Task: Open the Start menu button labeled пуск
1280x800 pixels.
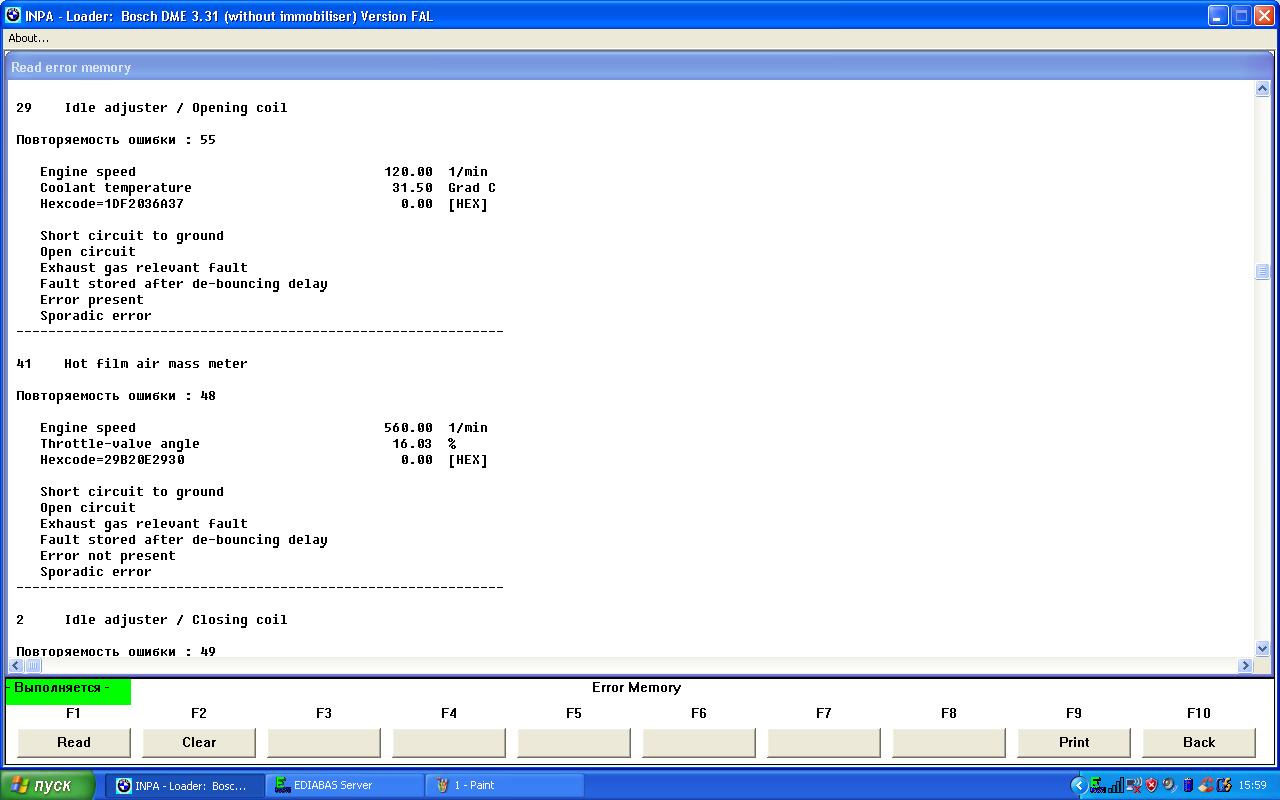Action: 48,785
